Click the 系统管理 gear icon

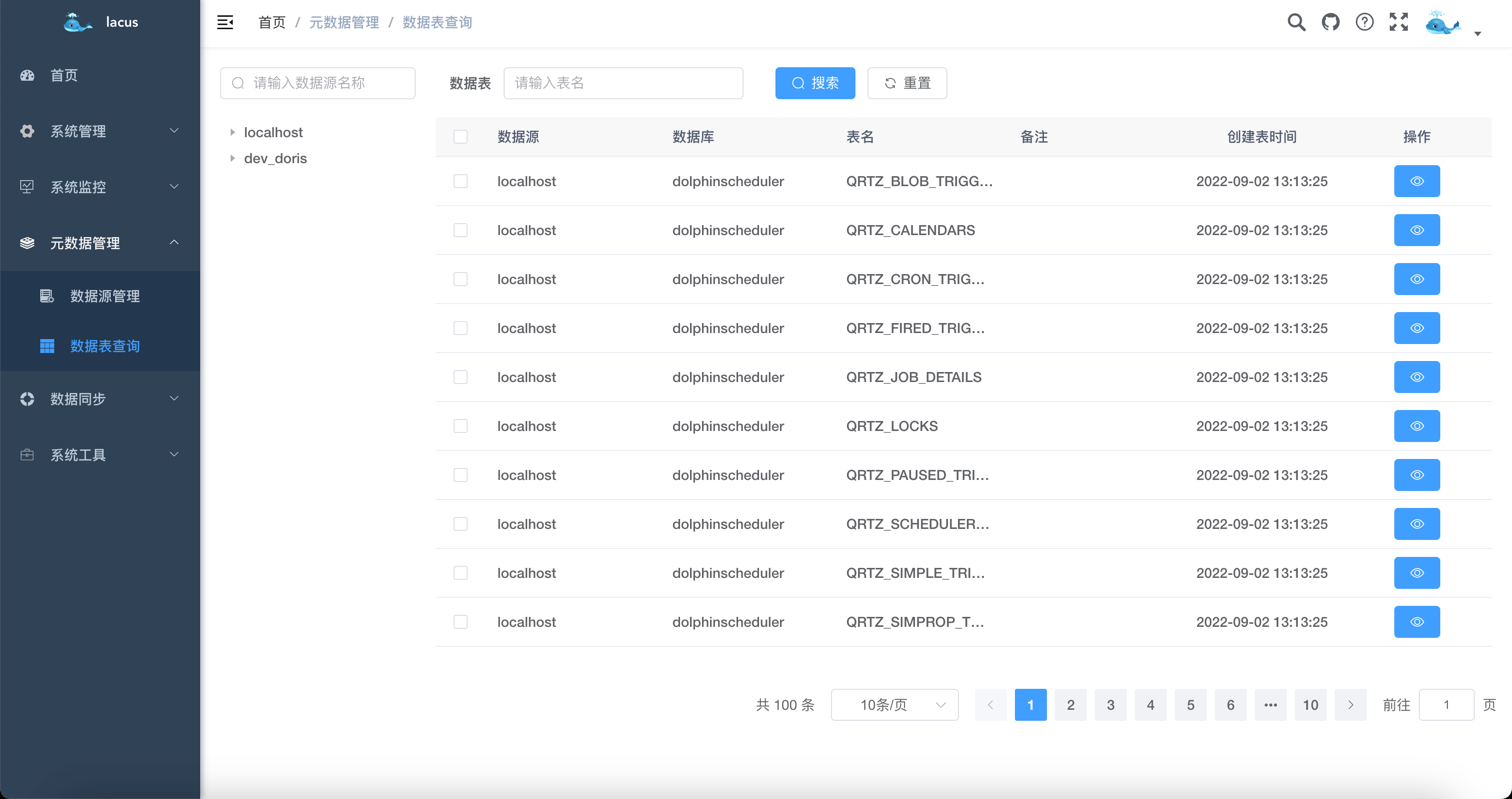coord(27,131)
